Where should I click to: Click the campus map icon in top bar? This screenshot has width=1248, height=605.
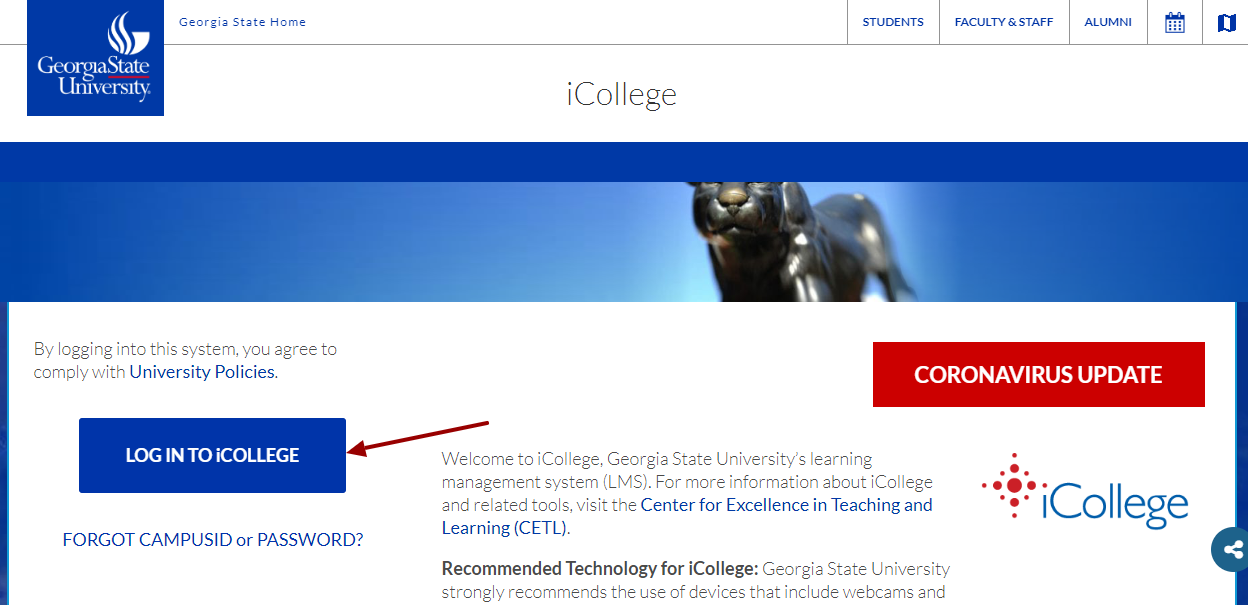click(1227, 21)
